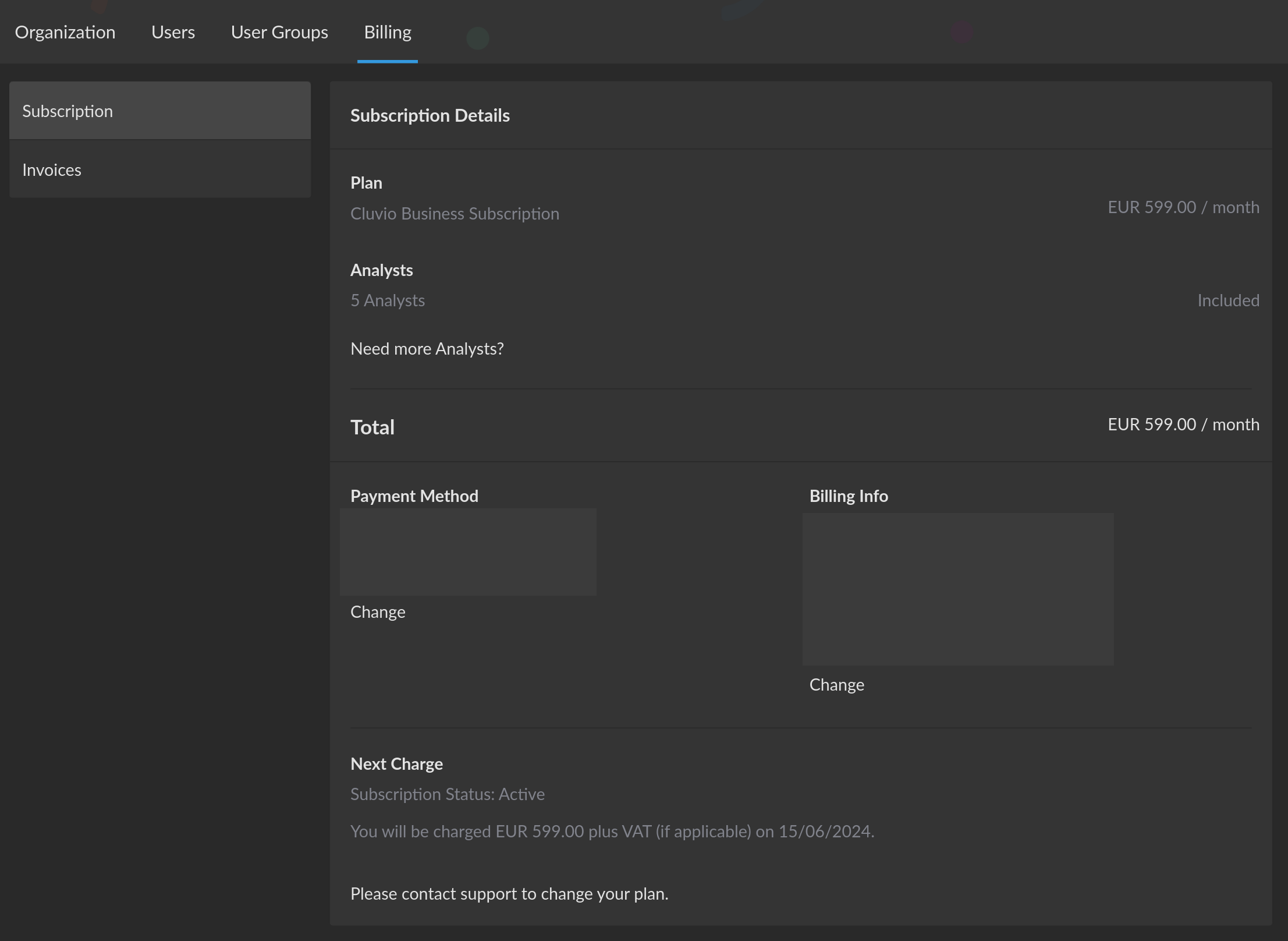
Task: Click the Need more Analysts? link
Action: coord(427,349)
